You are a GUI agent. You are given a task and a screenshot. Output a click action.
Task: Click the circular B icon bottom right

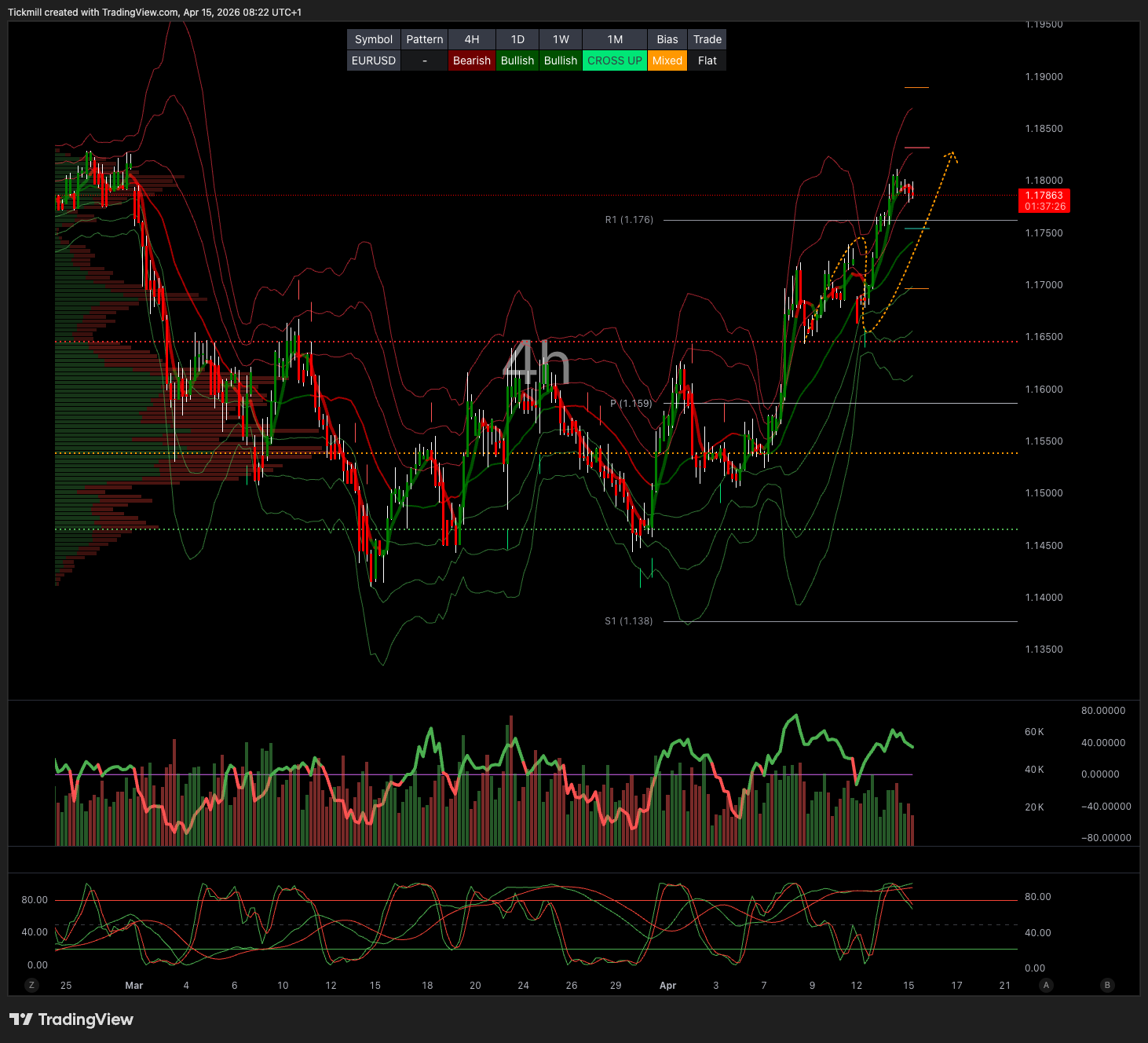tap(1107, 985)
